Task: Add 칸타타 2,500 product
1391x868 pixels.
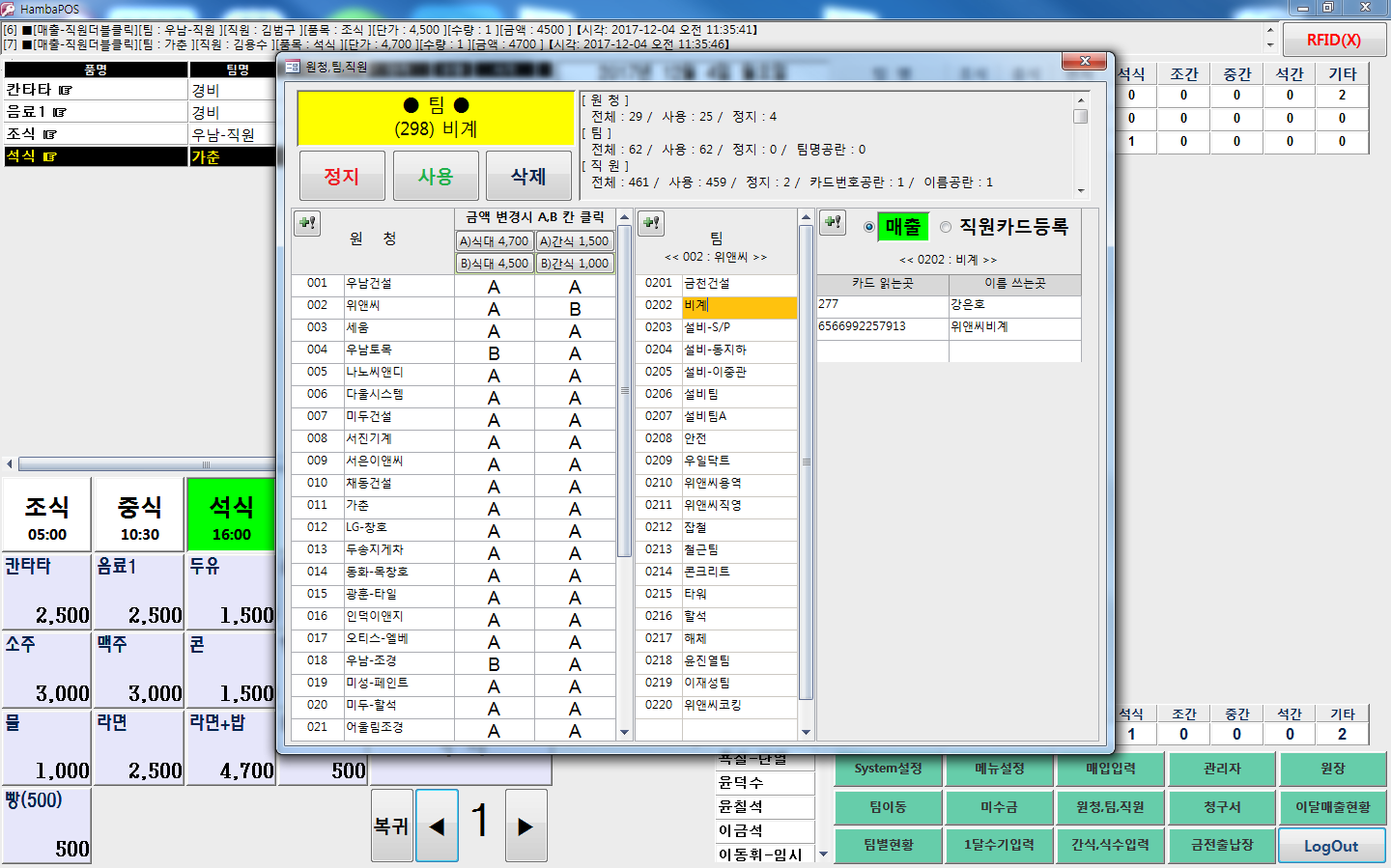Action: (x=46, y=591)
